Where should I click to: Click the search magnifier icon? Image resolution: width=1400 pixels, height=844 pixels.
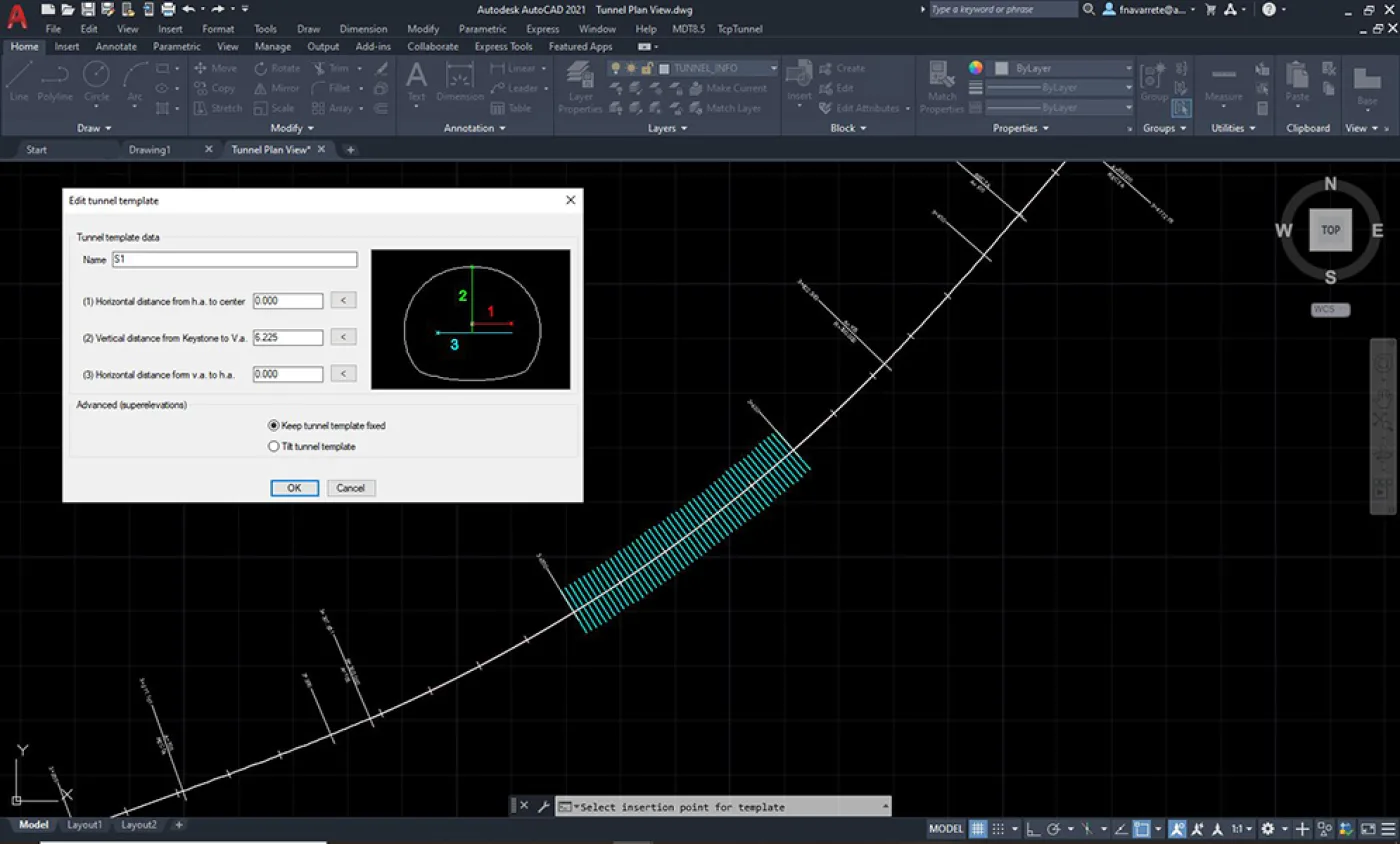pyautogui.click(x=1088, y=9)
